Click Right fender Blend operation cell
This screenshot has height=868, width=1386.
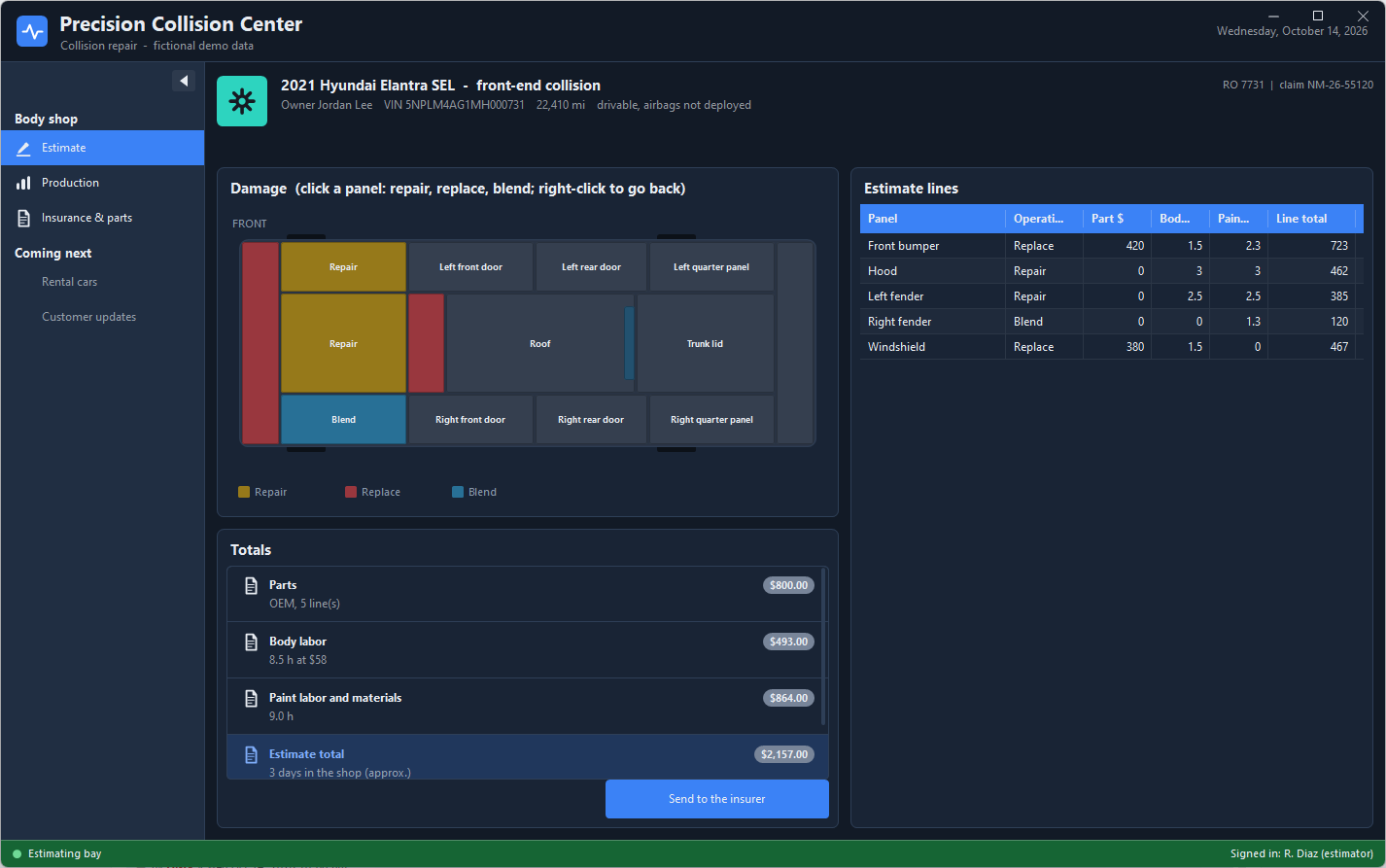[x=1044, y=322]
